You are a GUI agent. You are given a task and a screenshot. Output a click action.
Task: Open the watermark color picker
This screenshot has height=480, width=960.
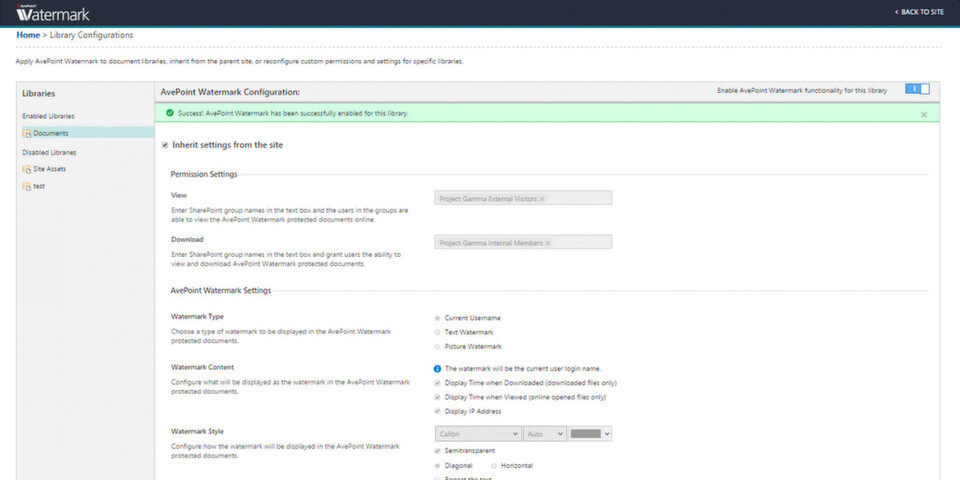(x=590, y=433)
